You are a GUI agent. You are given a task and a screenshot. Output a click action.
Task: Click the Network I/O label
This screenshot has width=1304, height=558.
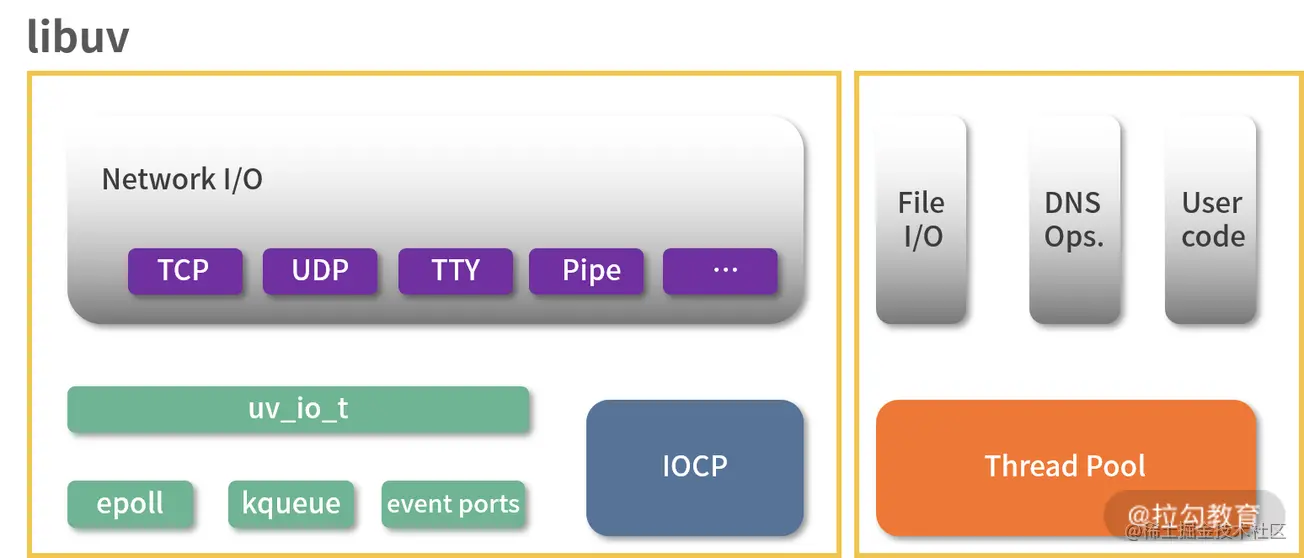click(x=182, y=180)
